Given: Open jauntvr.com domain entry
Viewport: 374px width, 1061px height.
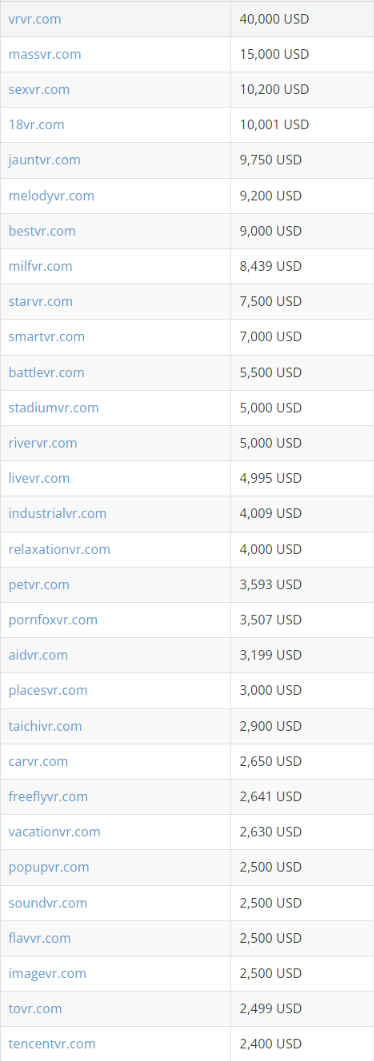Looking at the screenshot, I should coord(45,160).
